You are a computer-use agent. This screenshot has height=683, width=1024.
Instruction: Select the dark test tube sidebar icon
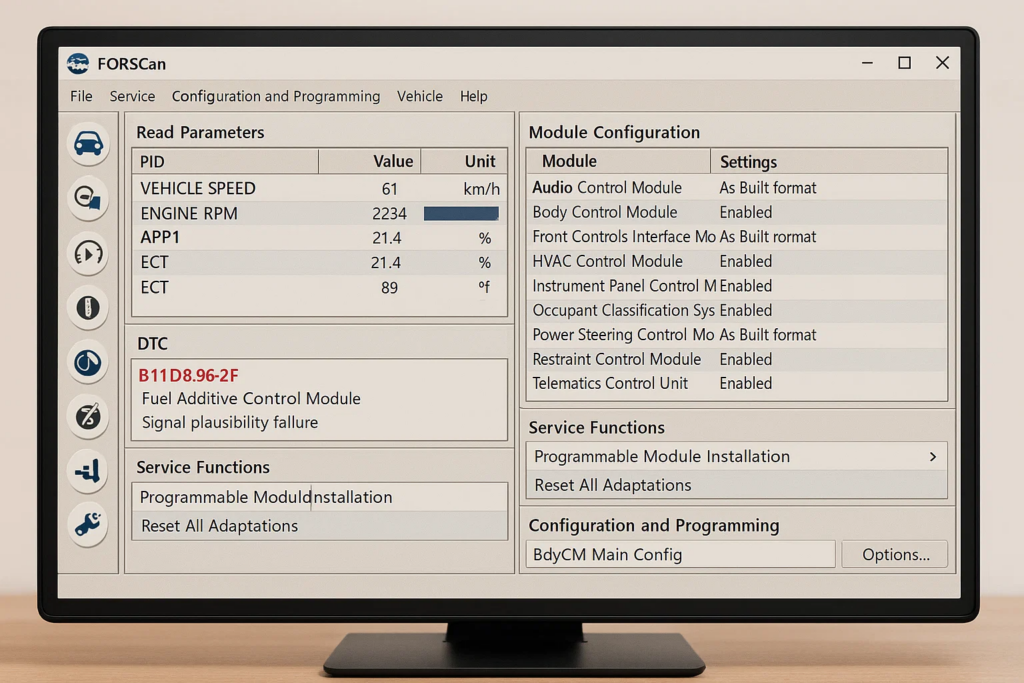[x=88, y=308]
